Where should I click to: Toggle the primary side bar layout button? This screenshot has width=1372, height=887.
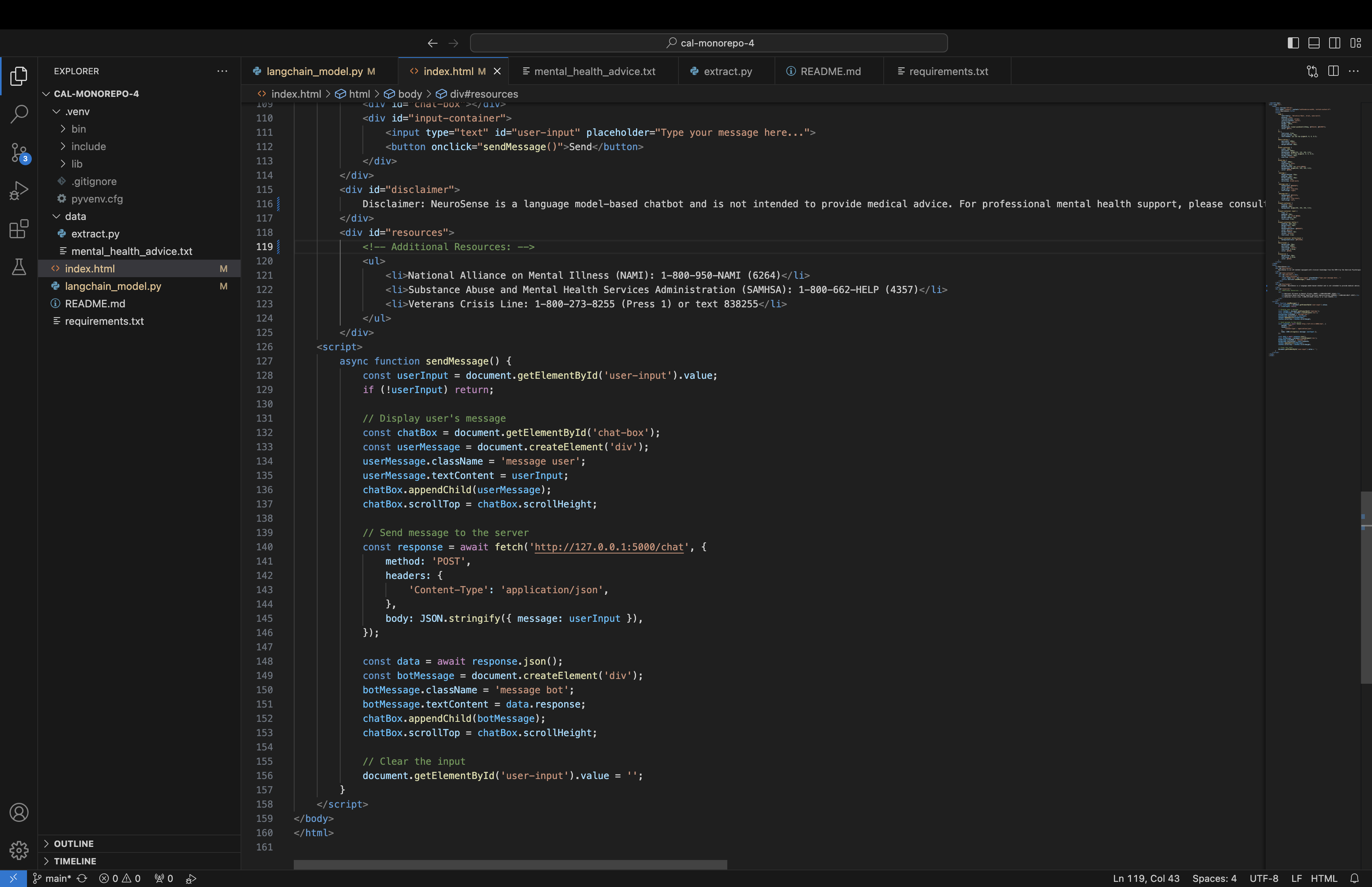[x=1293, y=42]
